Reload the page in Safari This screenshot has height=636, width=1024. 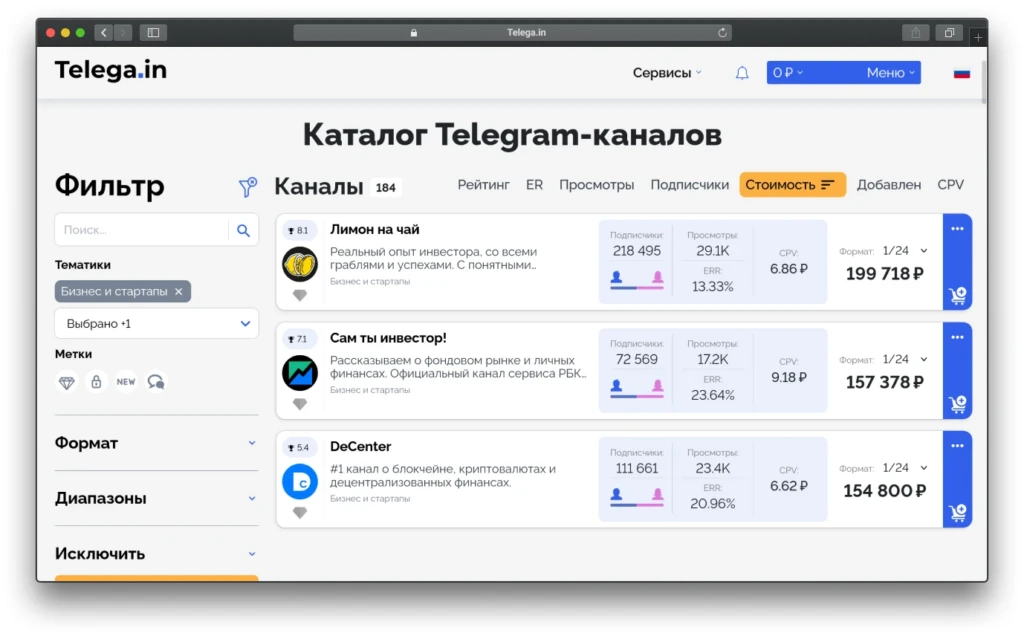pos(722,32)
